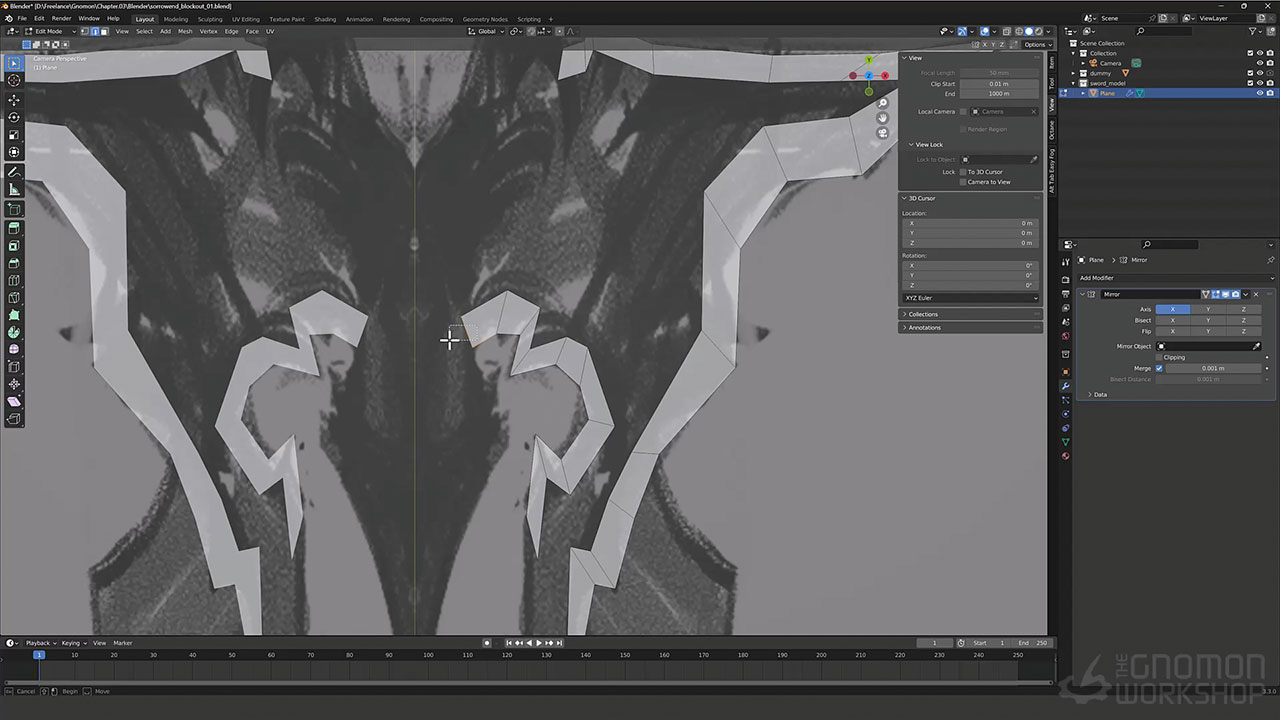
Task: Expand the Collections panel
Action: [x=923, y=314]
